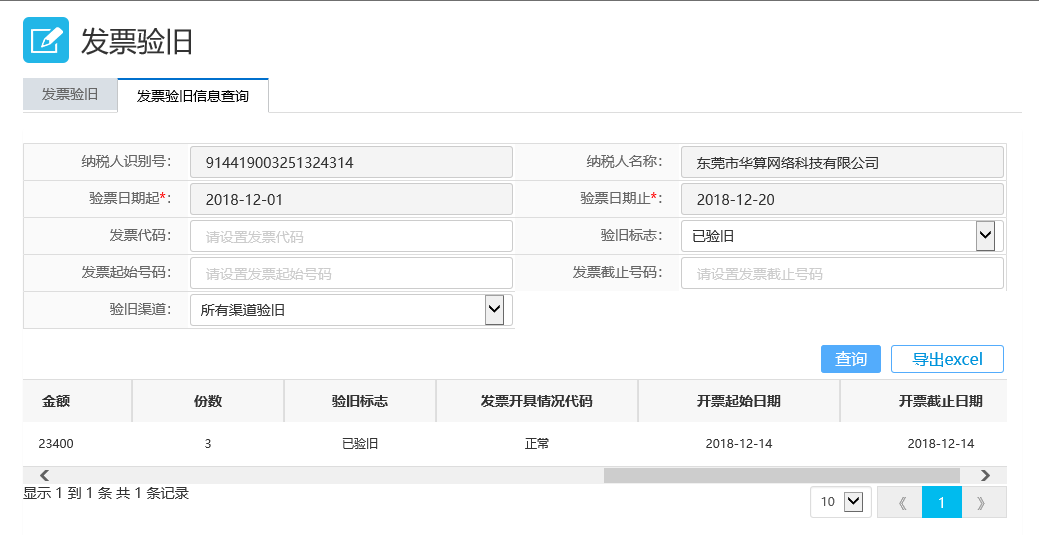Go to previous page with « icon
The width and height of the screenshot is (1039, 535).
pyautogui.click(x=900, y=503)
